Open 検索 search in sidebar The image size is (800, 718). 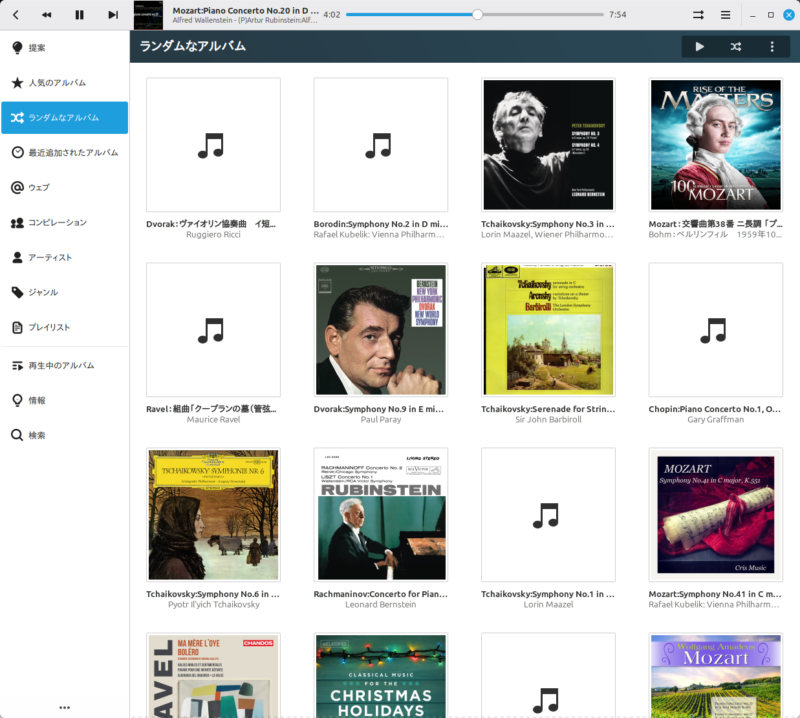pyautogui.click(x=65, y=435)
